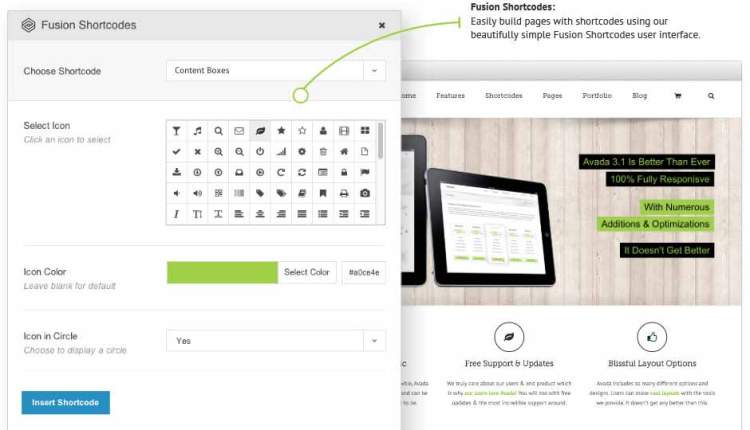Click the shopping cart icon in navigation
Screen dimensions: 750x430
(678, 96)
